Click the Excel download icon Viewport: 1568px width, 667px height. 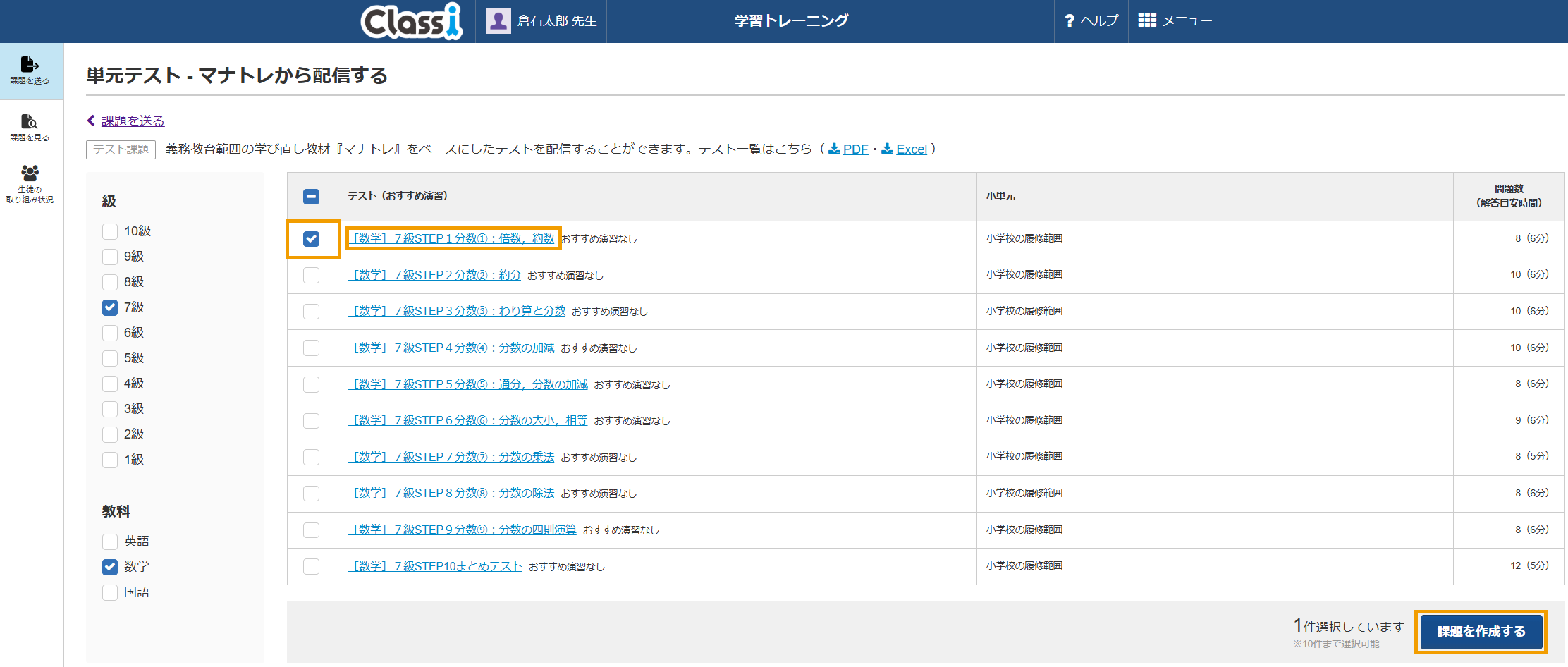point(888,149)
